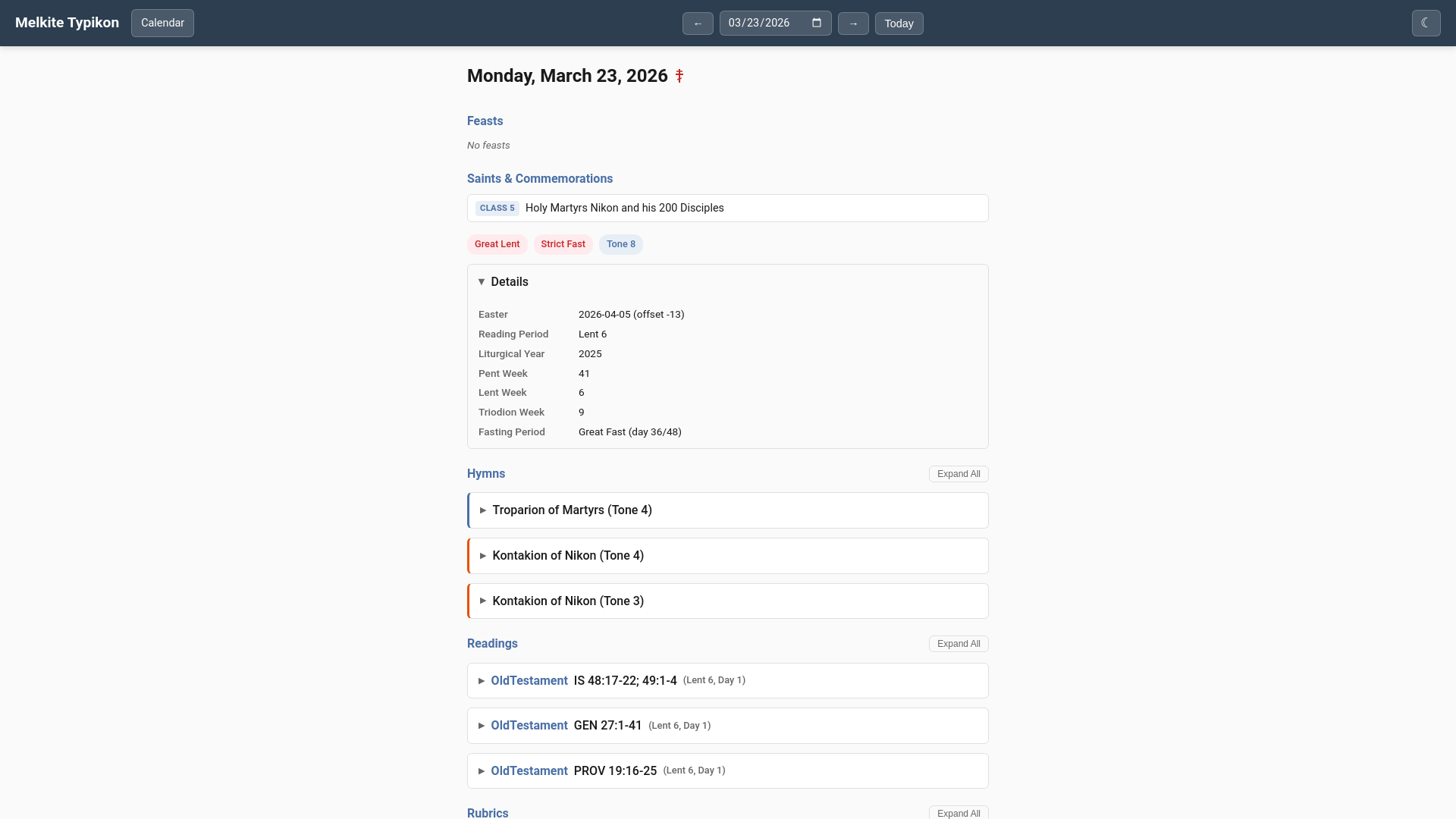
Task: Click the Hymns heading
Action: [x=486, y=474]
